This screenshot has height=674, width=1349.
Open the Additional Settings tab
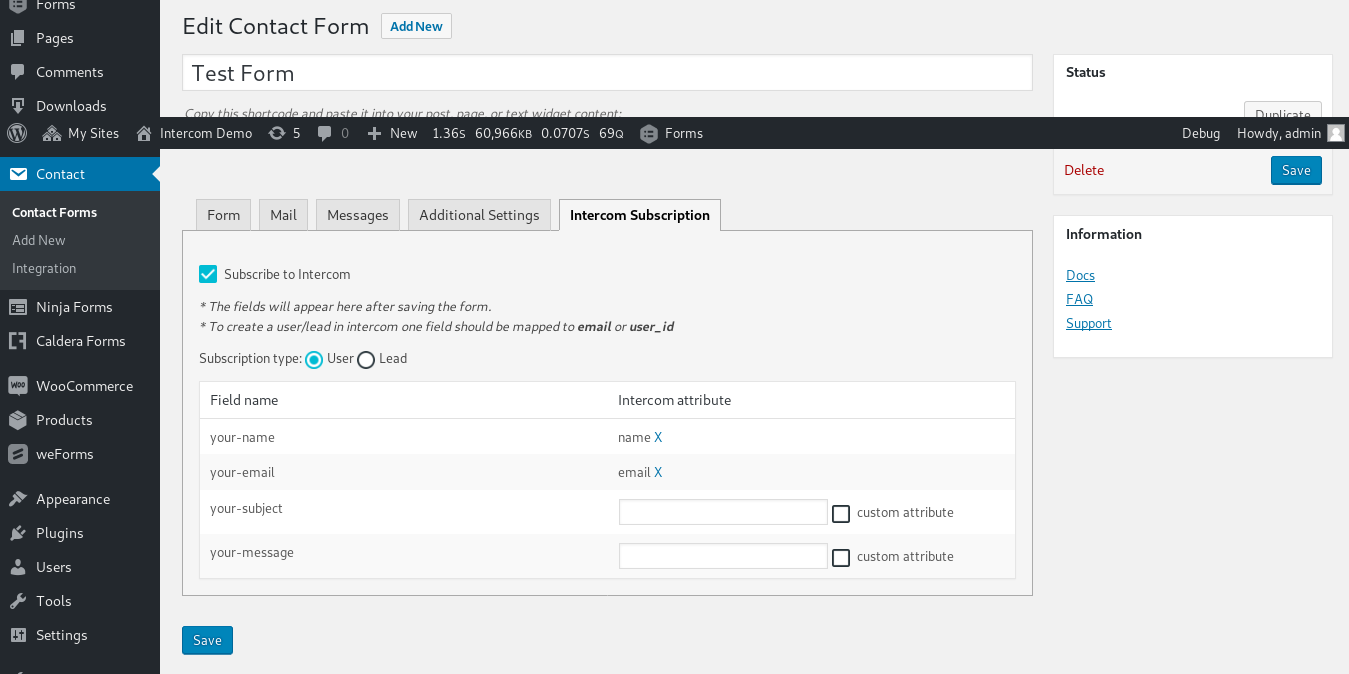pos(479,215)
